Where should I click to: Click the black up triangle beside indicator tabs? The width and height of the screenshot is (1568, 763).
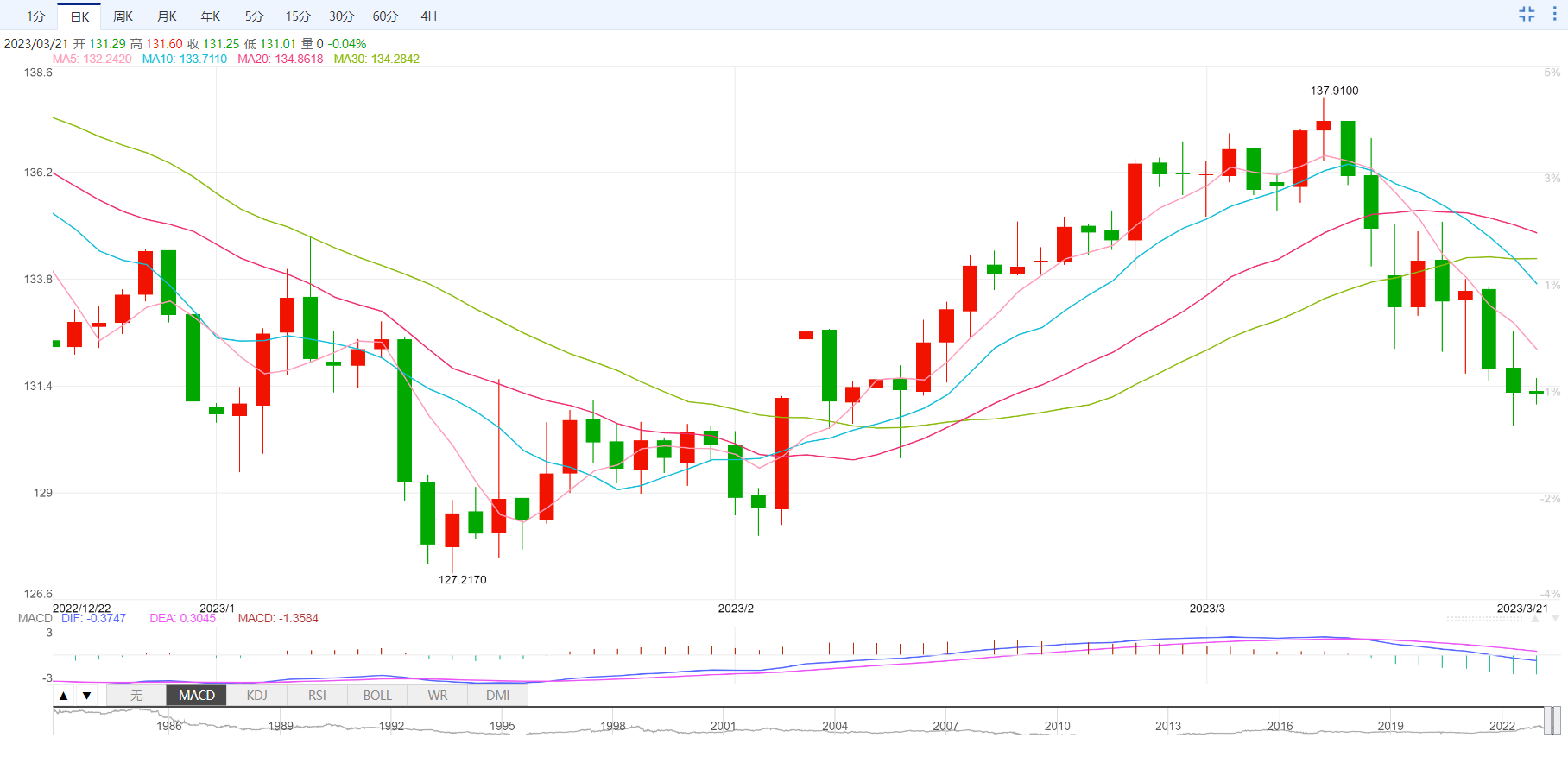(x=64, y=696)
